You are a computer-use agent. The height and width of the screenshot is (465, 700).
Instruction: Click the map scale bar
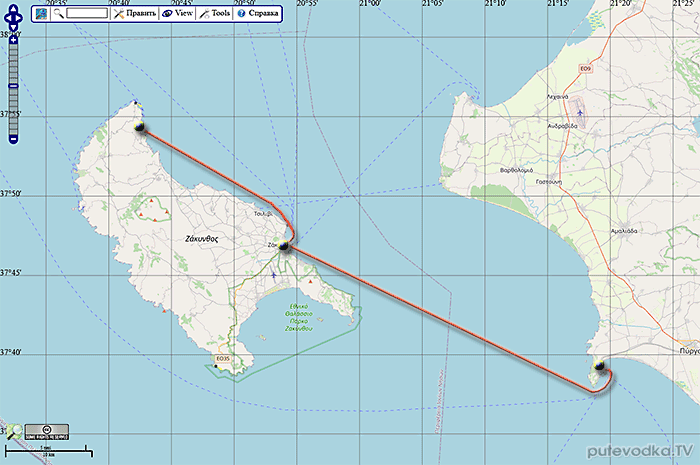pos(49,451)
